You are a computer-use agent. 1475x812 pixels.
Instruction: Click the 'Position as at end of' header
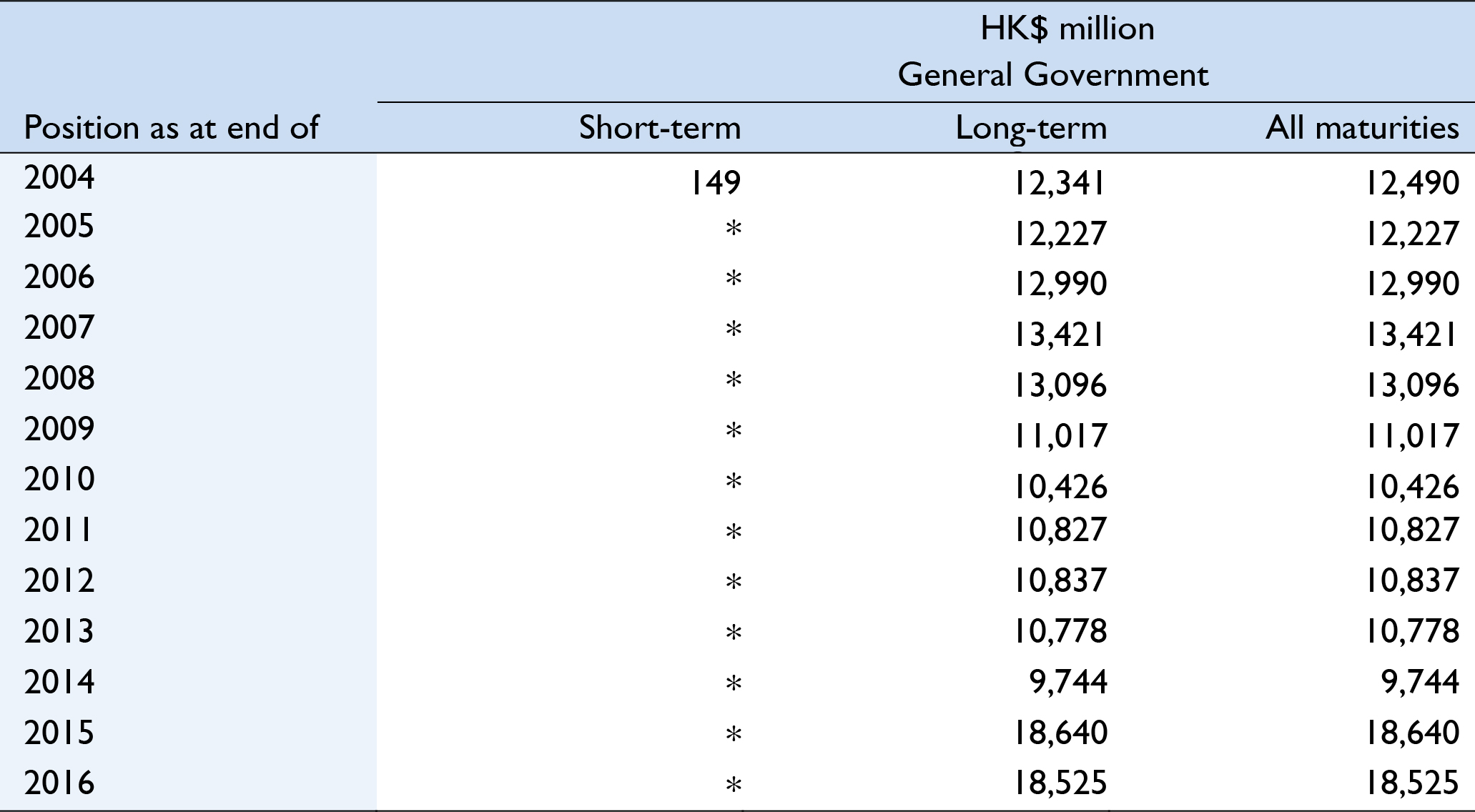[171, 128]
